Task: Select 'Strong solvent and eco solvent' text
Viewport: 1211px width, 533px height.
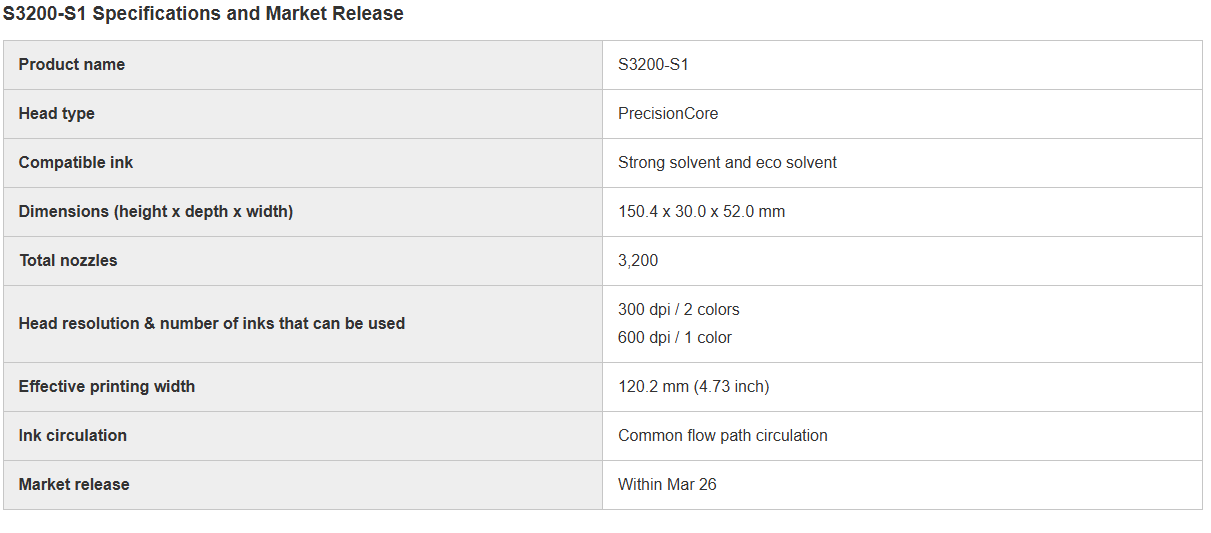Action: [727, 163]
